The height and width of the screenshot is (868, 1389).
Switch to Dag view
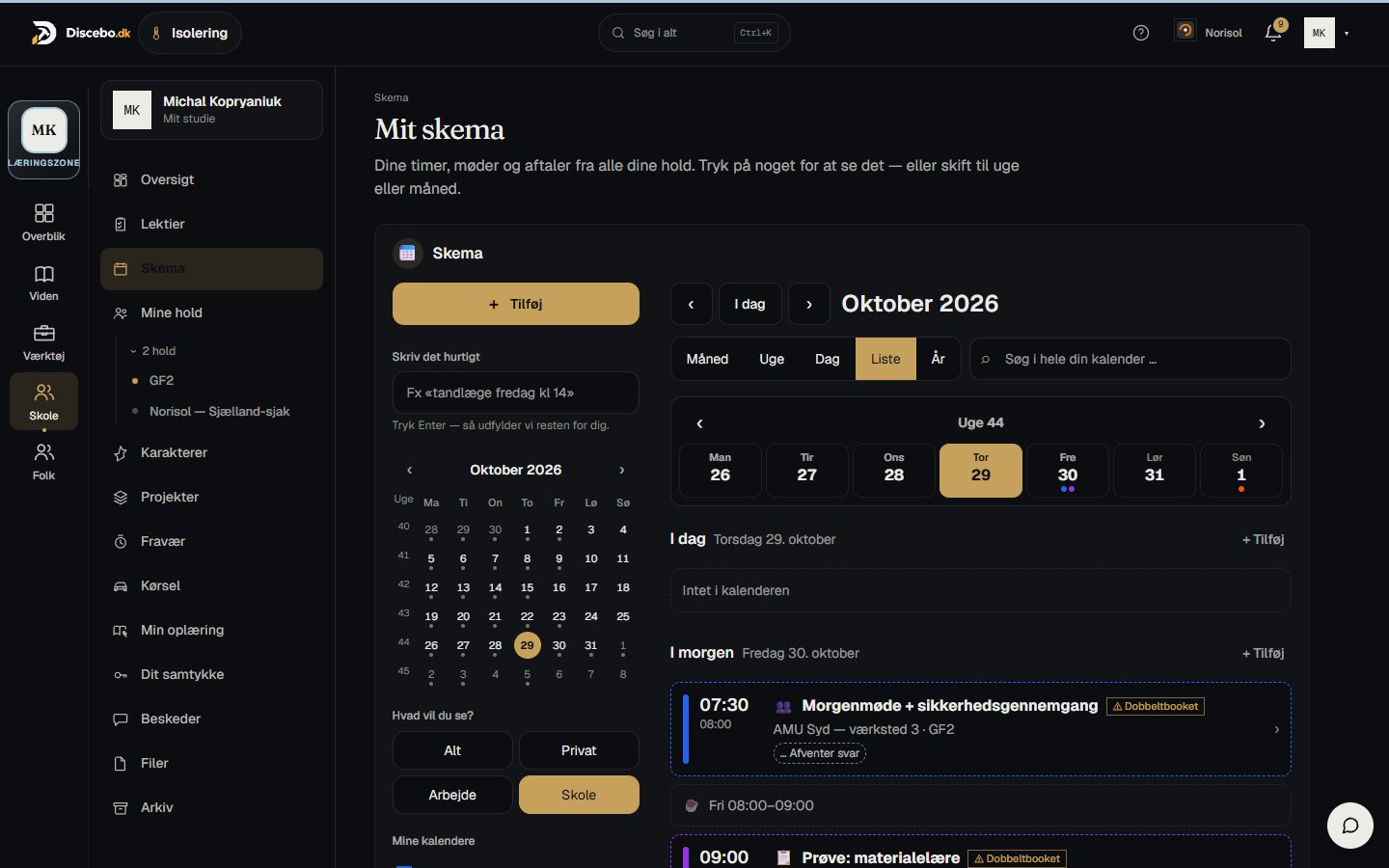coord(828,359)
